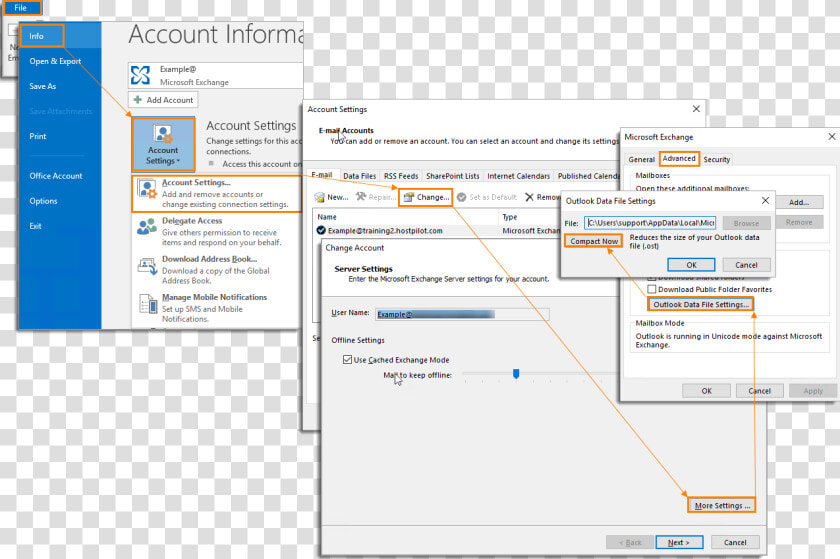Click the Back button in Change Account
The height and width of the screenshot is (559, 840).
tap(630, 542)
